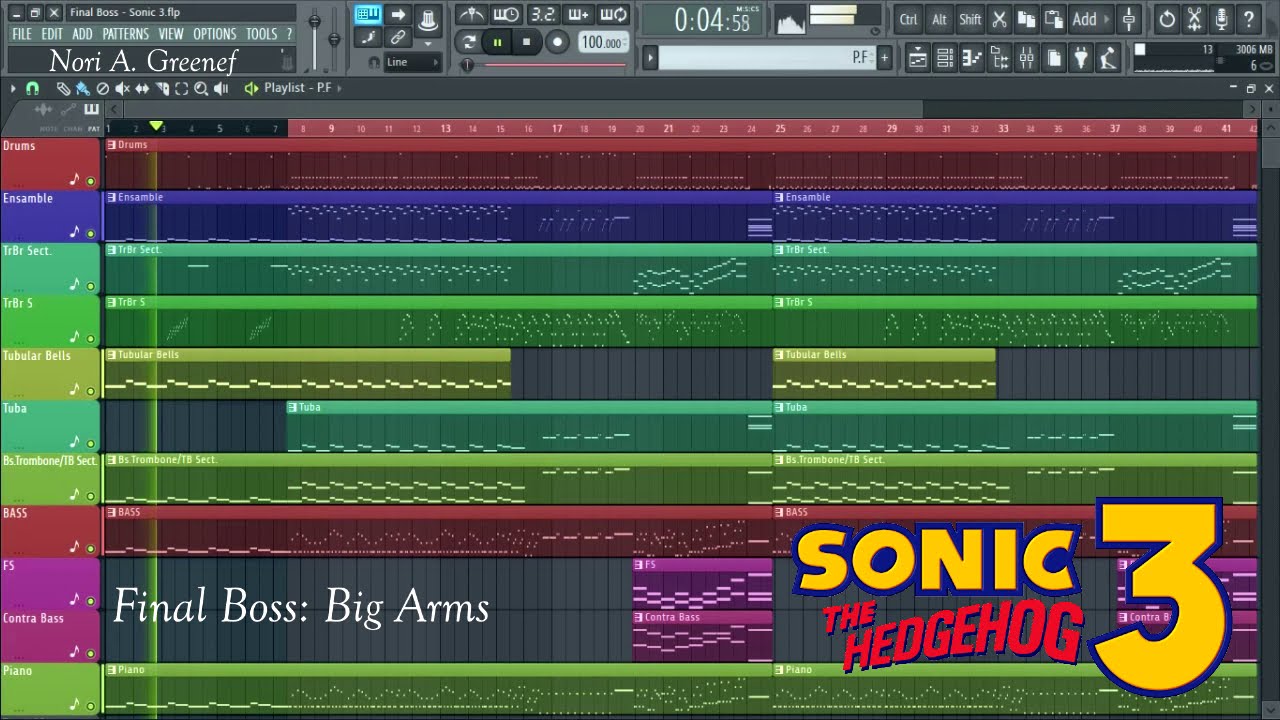The height and width of the screenshot is (720, 1280).
Task: Click the typing keyboard to piano arrow icon
Action: click(398, 15)
